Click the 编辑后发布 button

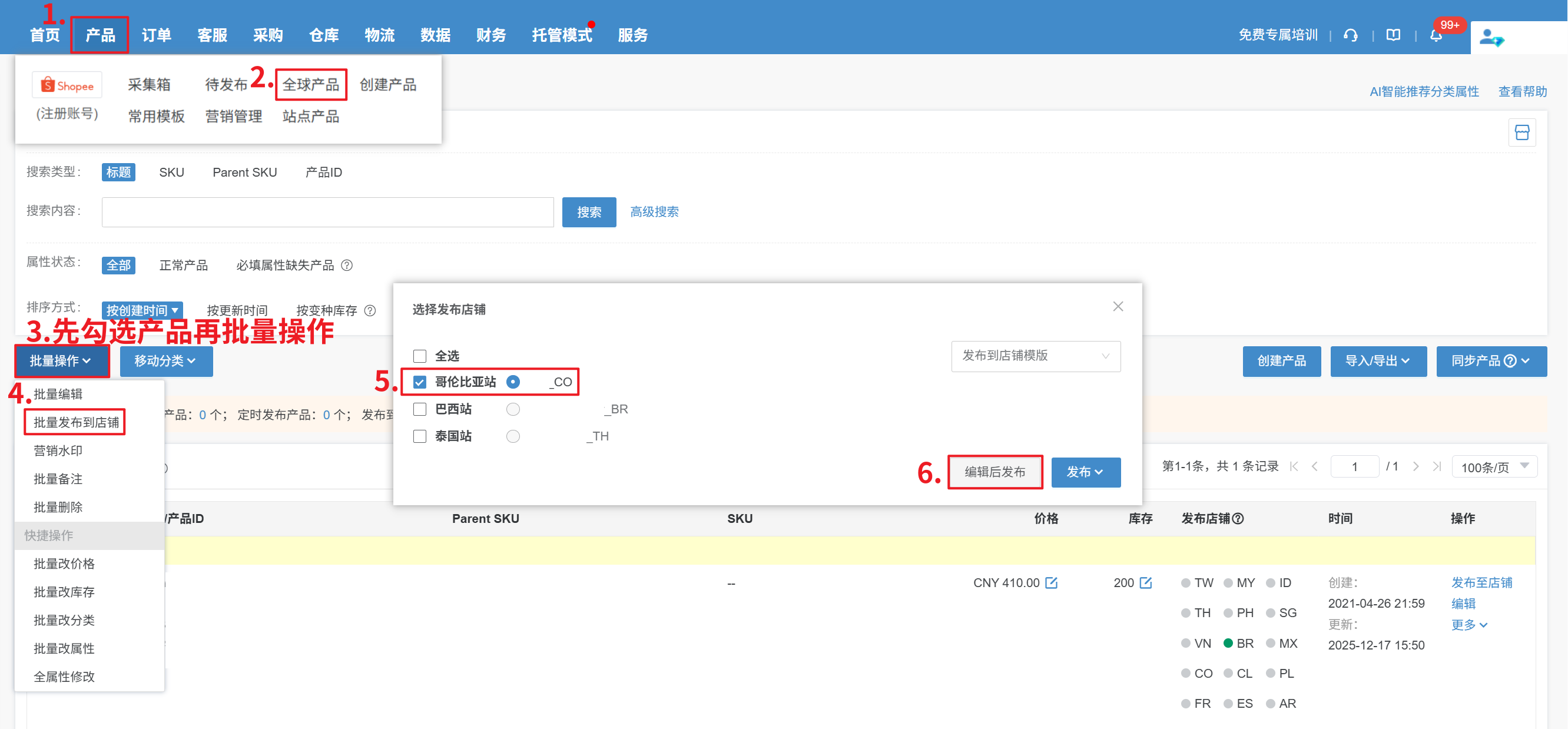(x=994, y=472)
